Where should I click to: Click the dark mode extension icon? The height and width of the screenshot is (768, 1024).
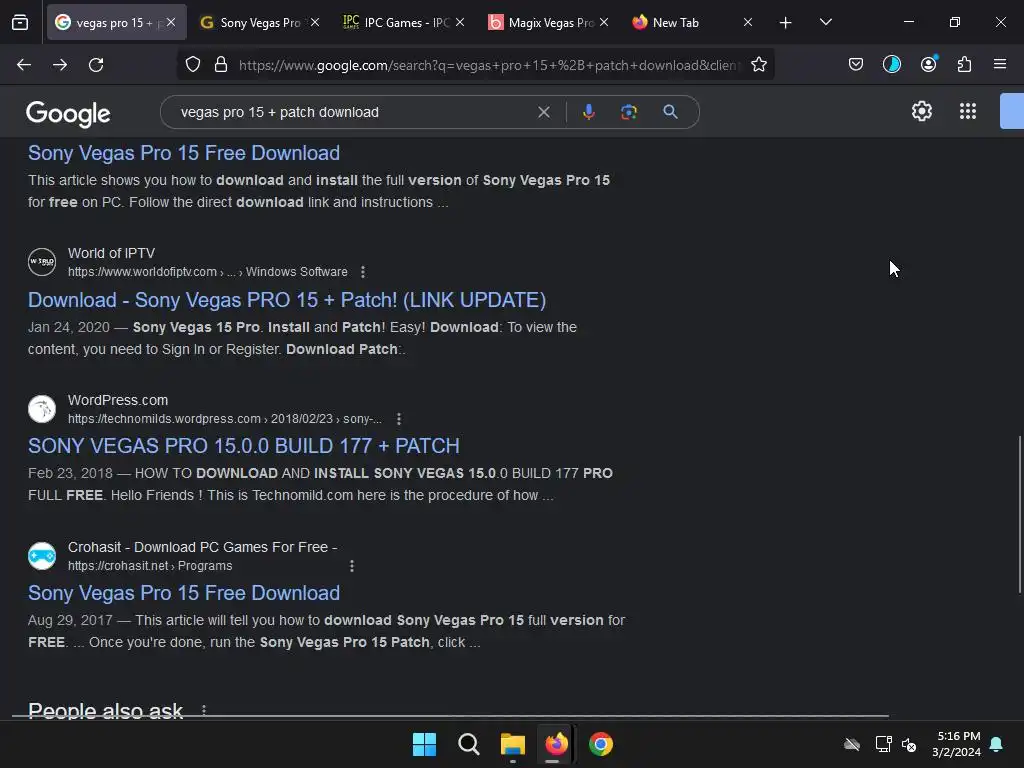pos(891,64)
